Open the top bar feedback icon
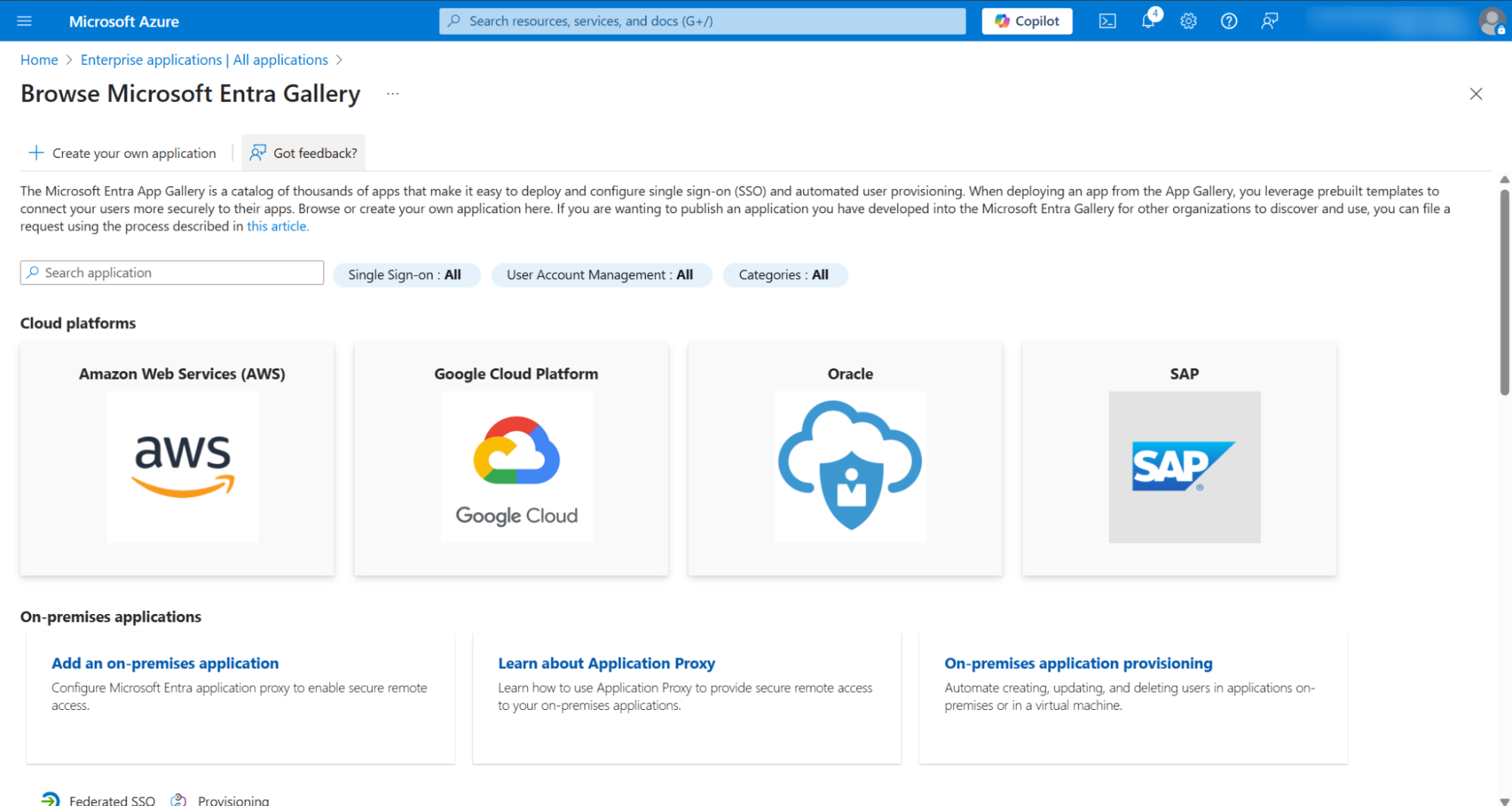Screen dimensions: 1512x806 point(1269,21)
